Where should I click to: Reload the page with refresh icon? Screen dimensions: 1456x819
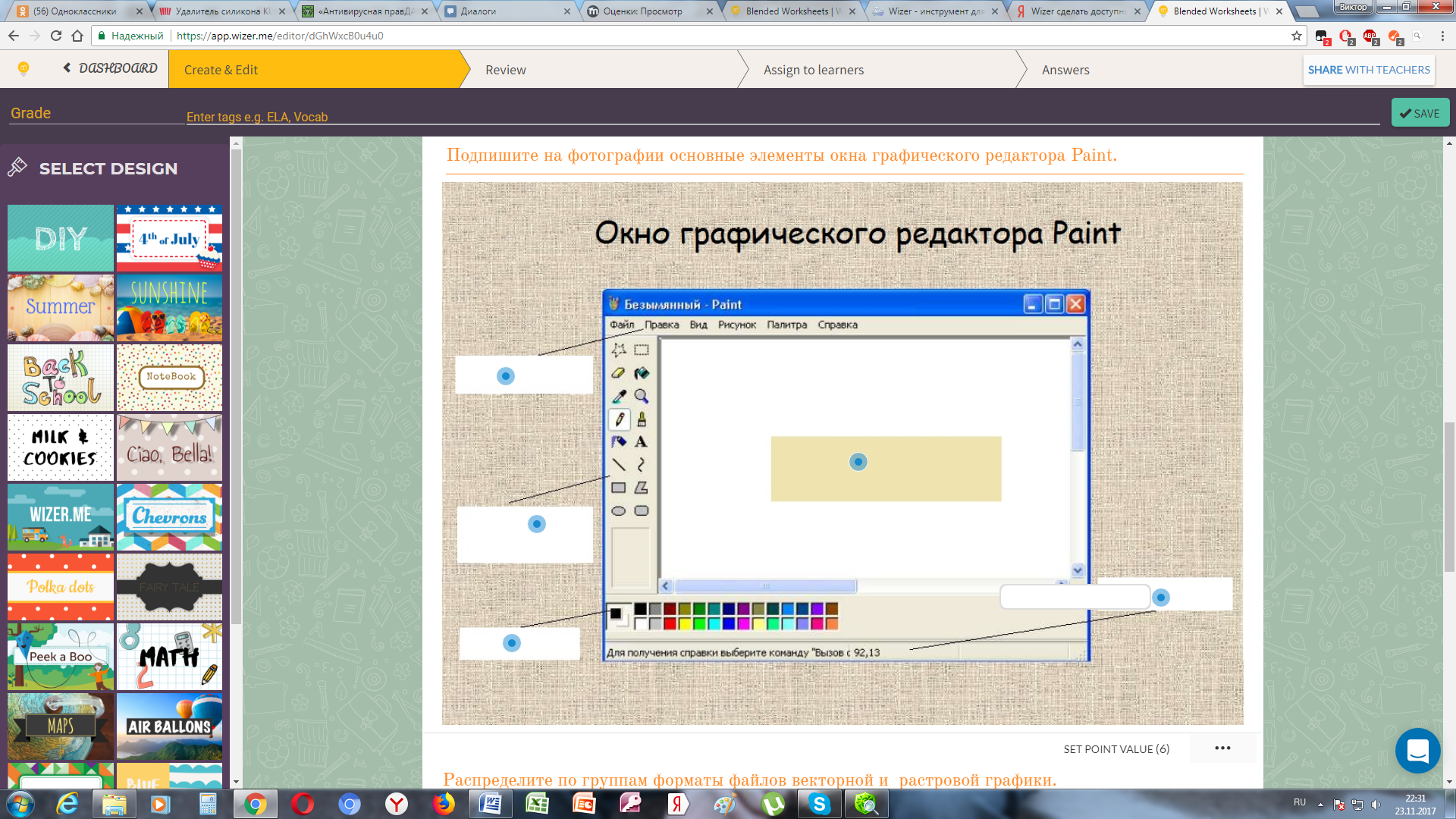[x=56, y=36]
